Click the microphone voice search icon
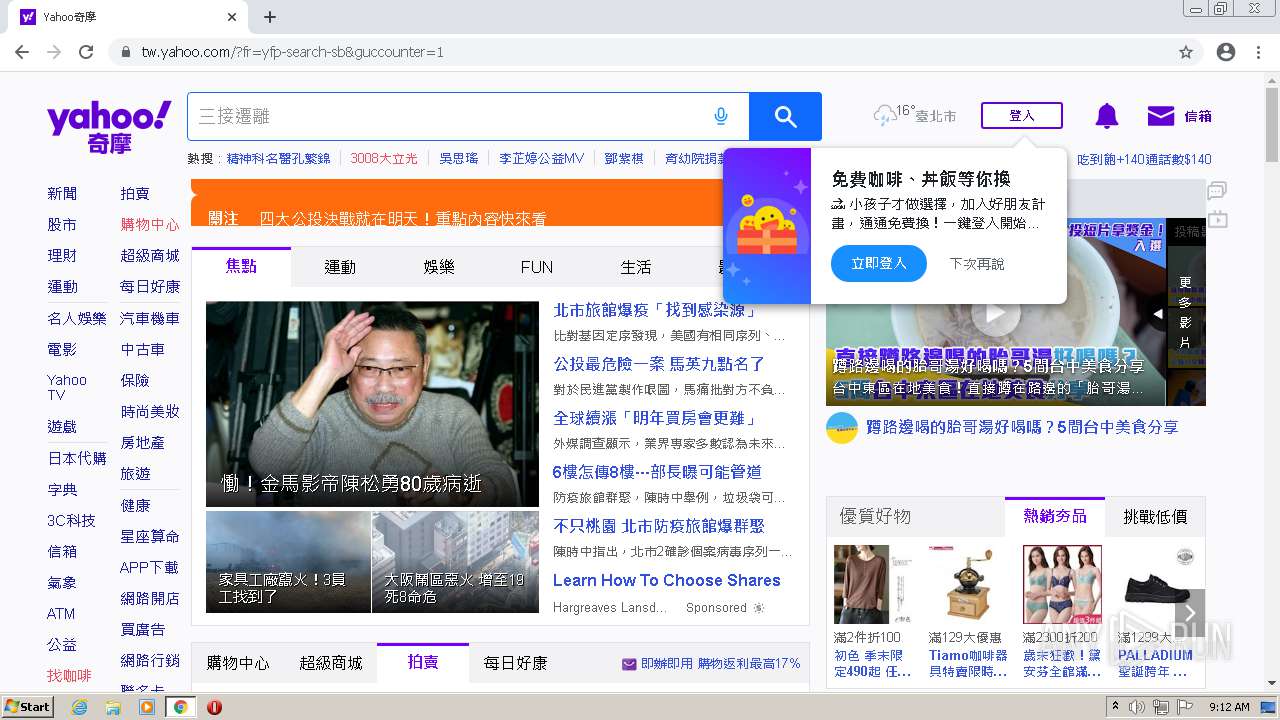1280x720 pixels. pyautogui.click(x=721, y=117)
